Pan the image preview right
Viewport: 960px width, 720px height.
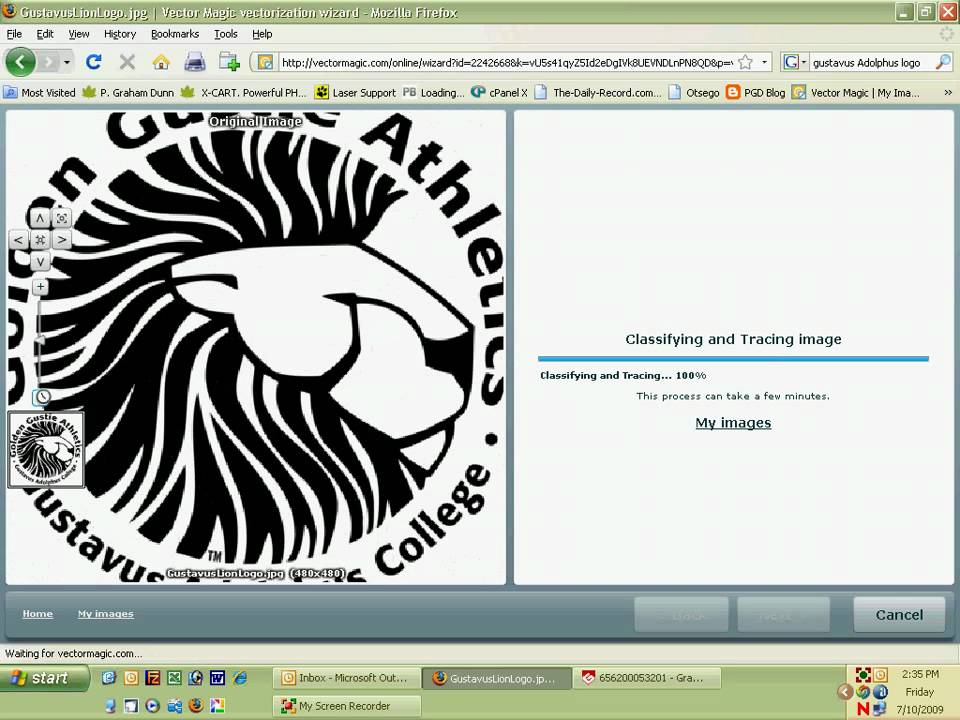(x=62, y=240)
